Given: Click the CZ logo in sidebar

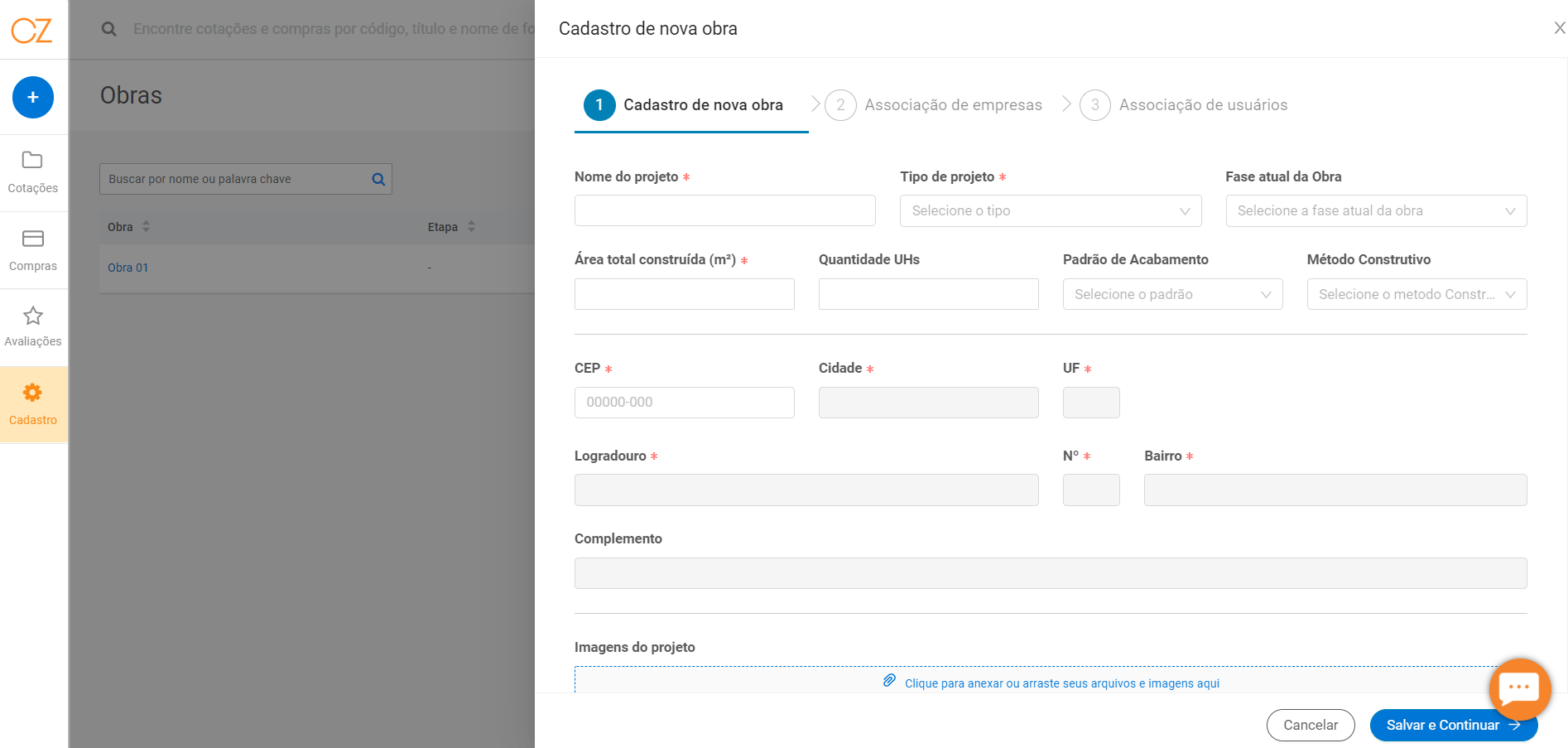Looking at the screenshot, I should [31, 31].
